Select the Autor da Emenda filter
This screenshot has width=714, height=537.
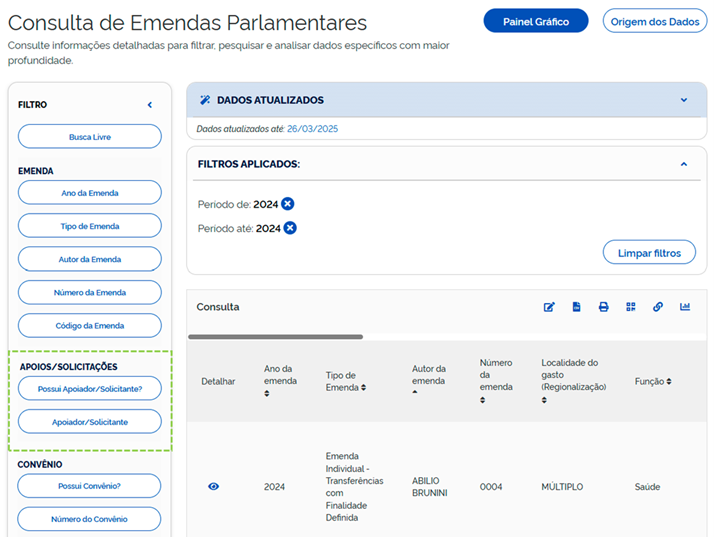click(90, 259)
